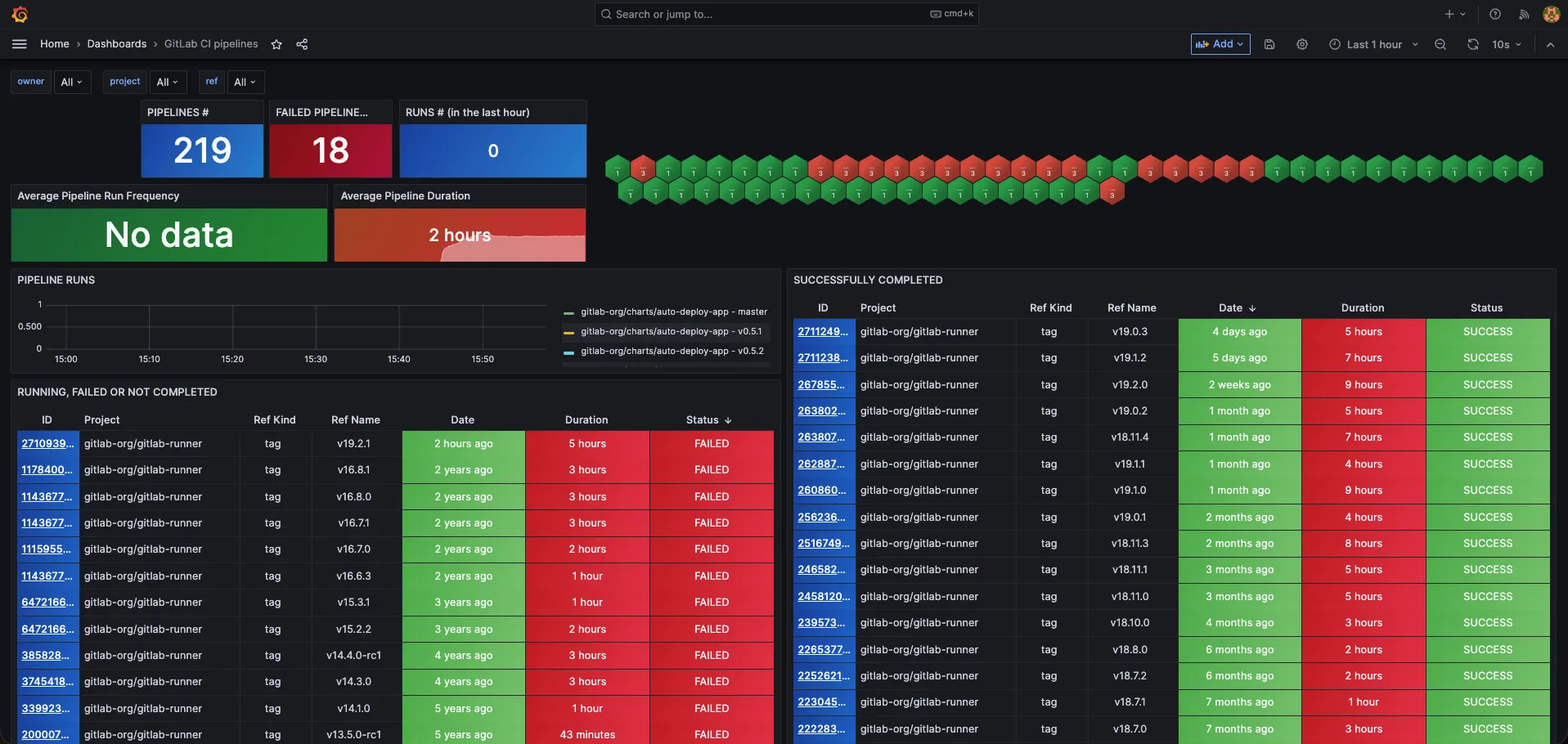Share the dashboard via share icon
Screen dimensions: 1568x744
click(x=302, y=44)
